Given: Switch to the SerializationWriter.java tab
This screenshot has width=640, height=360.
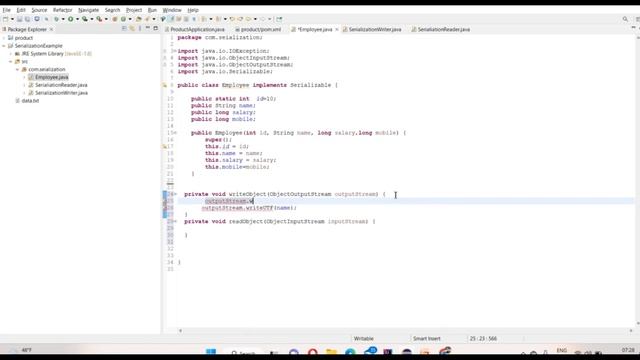Looking at the screenshot, I should point(372,29).
